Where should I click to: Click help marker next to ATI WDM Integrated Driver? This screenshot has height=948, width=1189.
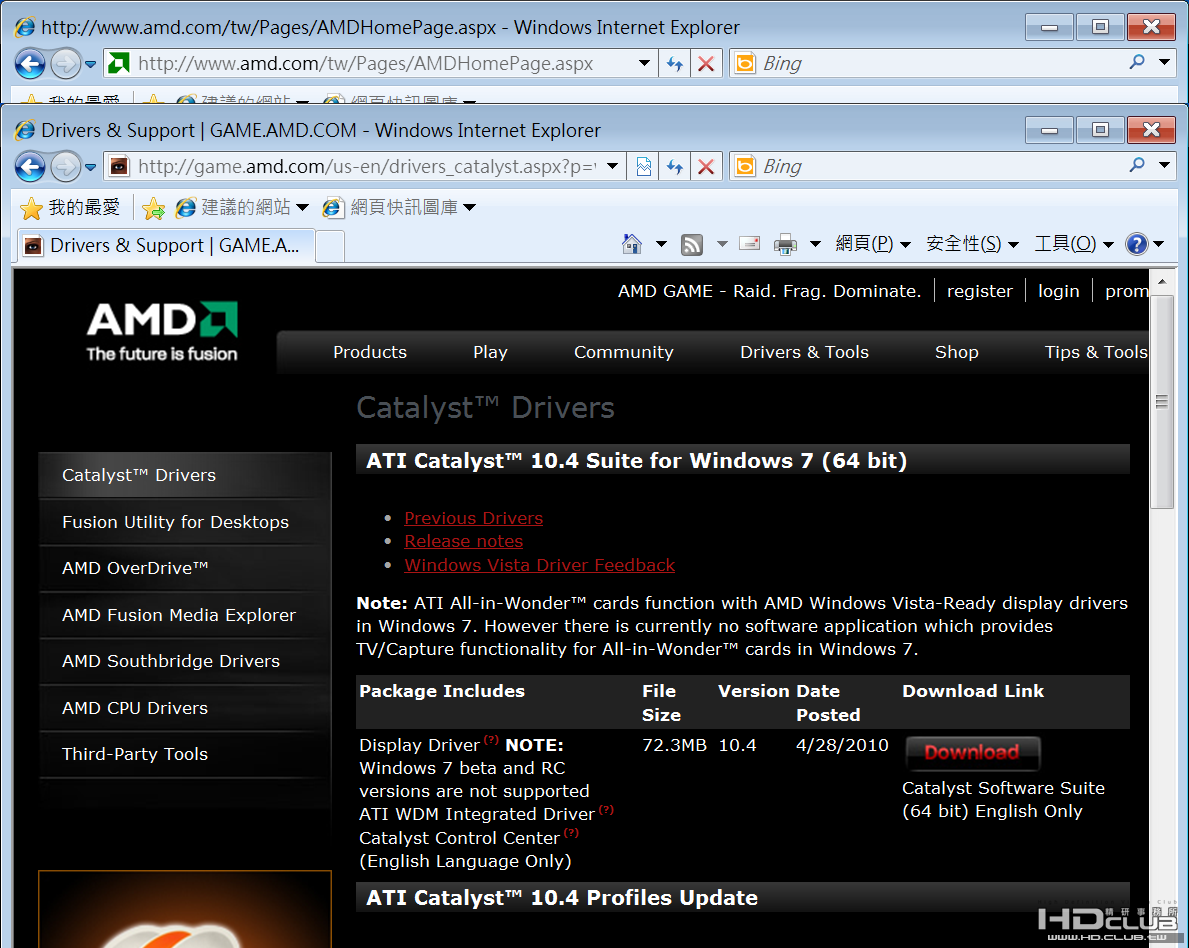click(x=606, y=809)
